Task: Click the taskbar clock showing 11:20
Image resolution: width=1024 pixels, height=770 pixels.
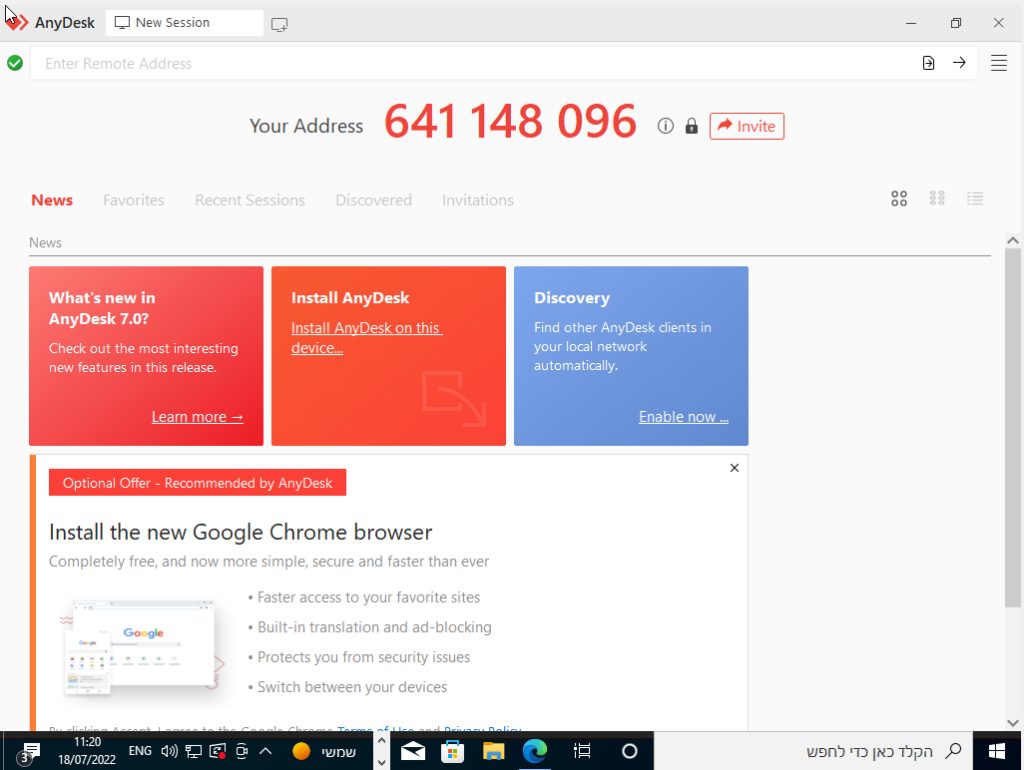Action: [x=87, y=750]
